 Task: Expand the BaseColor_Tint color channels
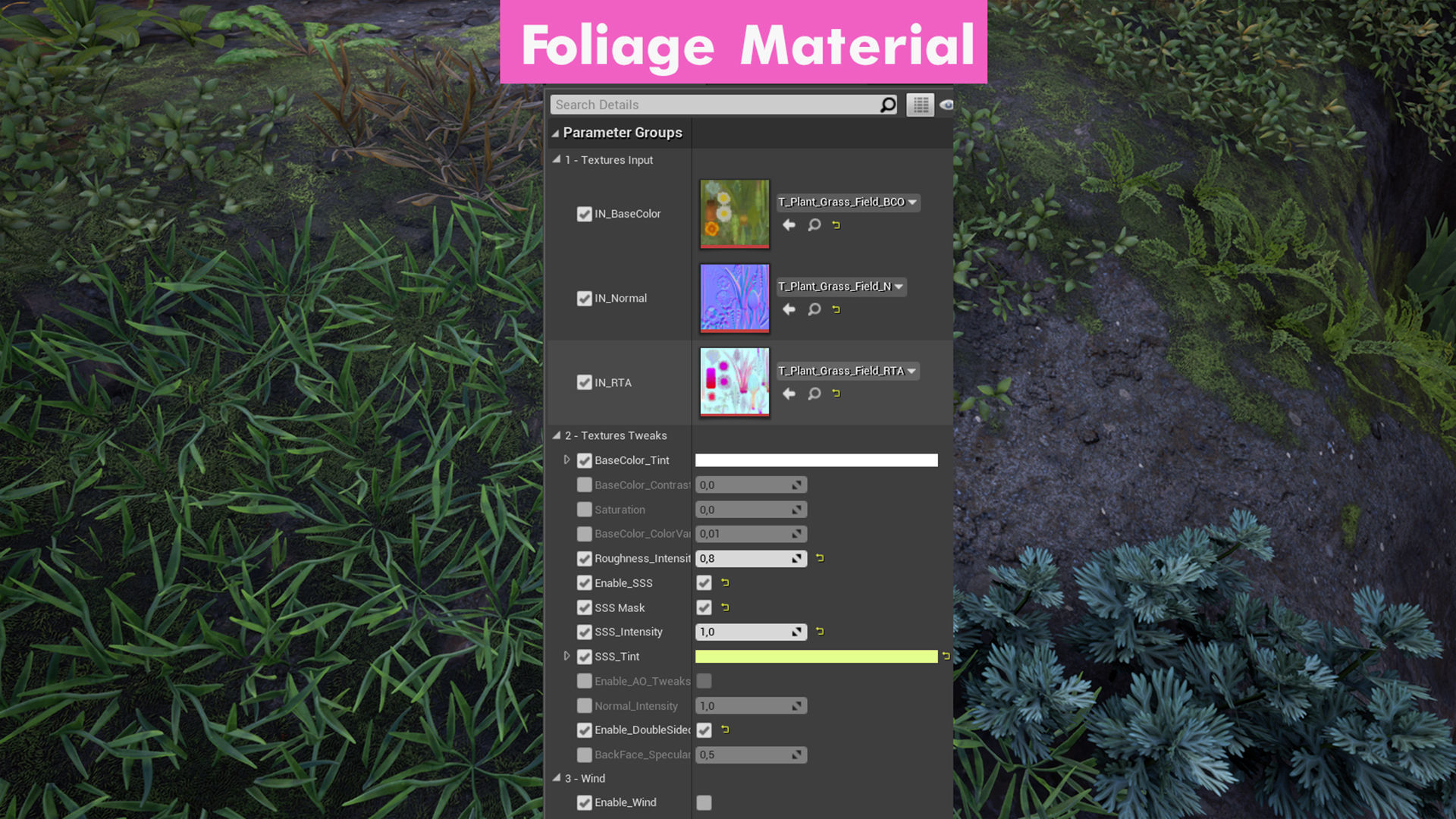(x=566, y=460)
